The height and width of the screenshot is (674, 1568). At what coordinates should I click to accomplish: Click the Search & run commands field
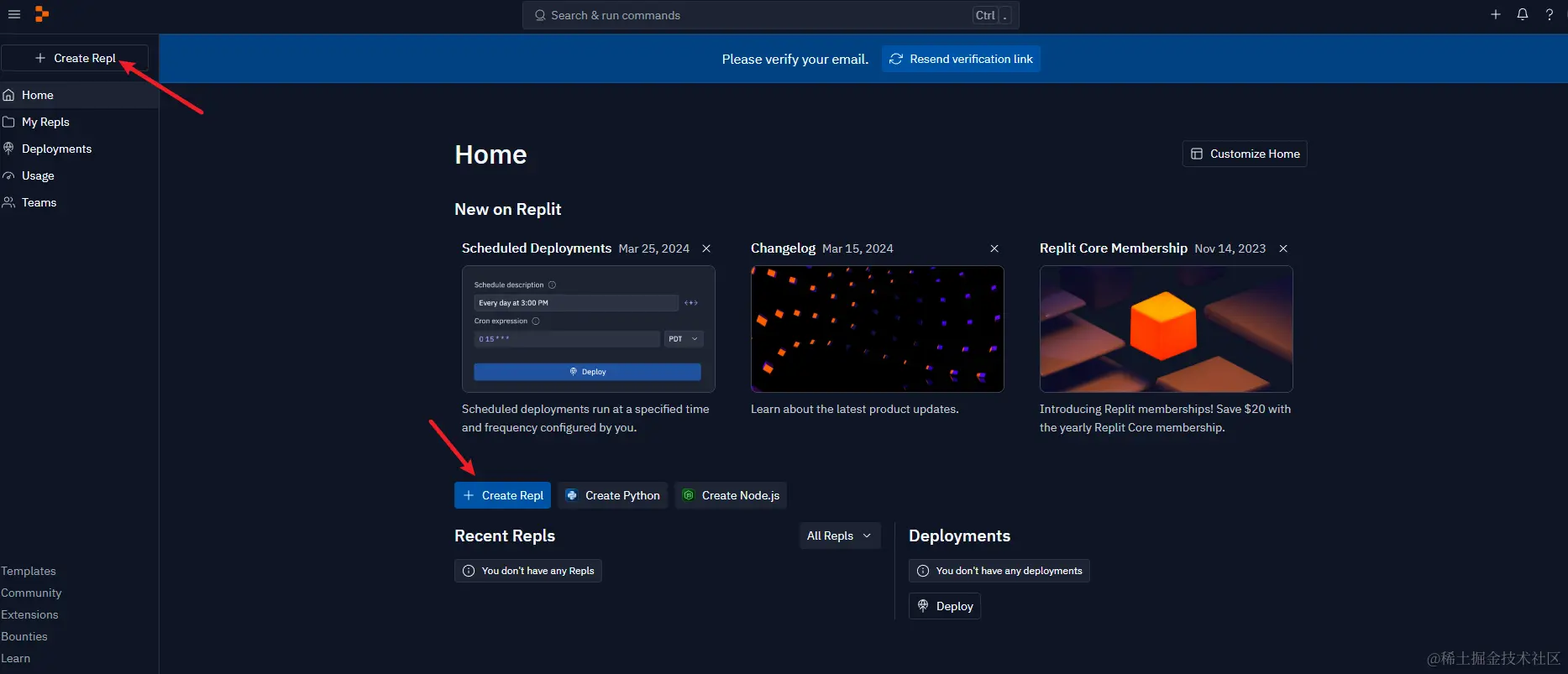click(x=770, y=15)
